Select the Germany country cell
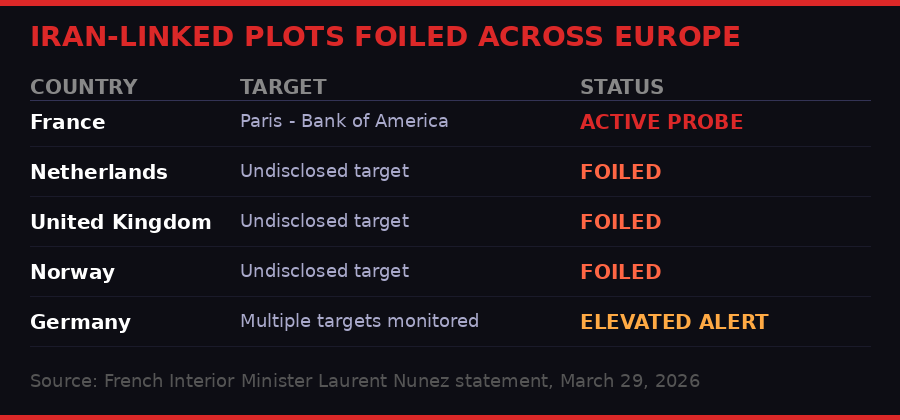The height and width of the screenshot is (420, 900). click(80, 322)
